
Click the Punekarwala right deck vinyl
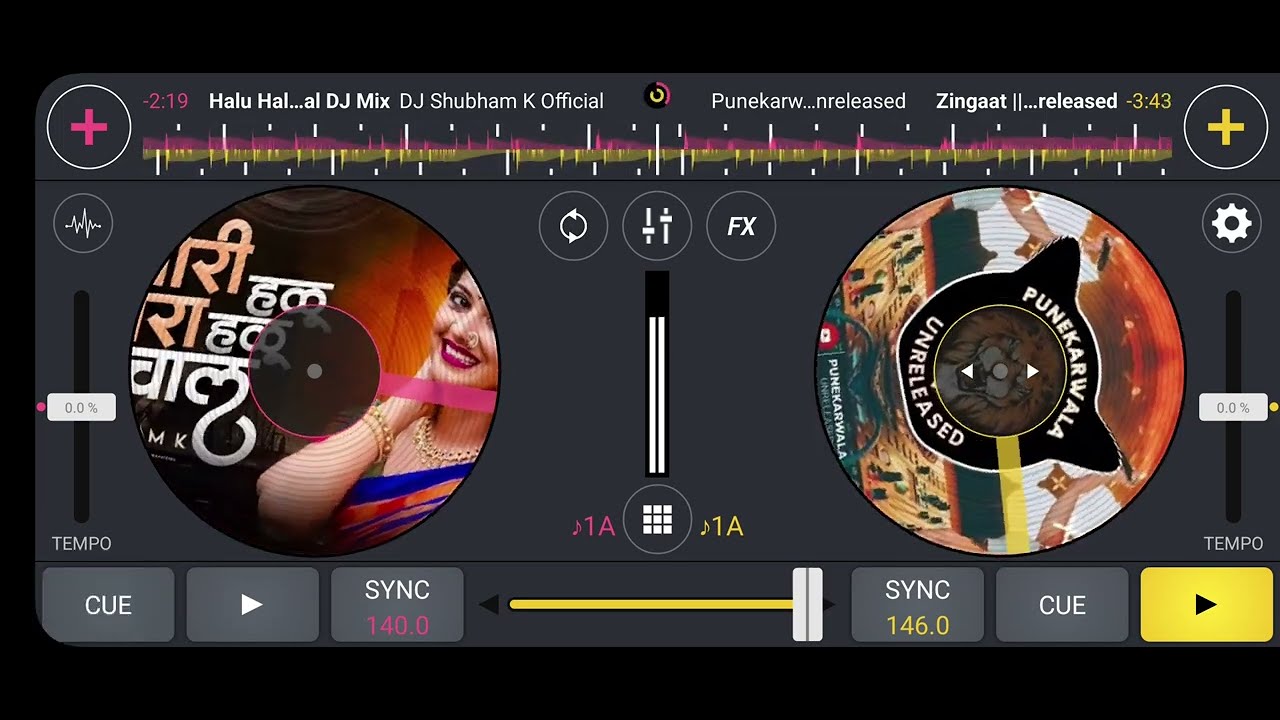click(999, 371)
